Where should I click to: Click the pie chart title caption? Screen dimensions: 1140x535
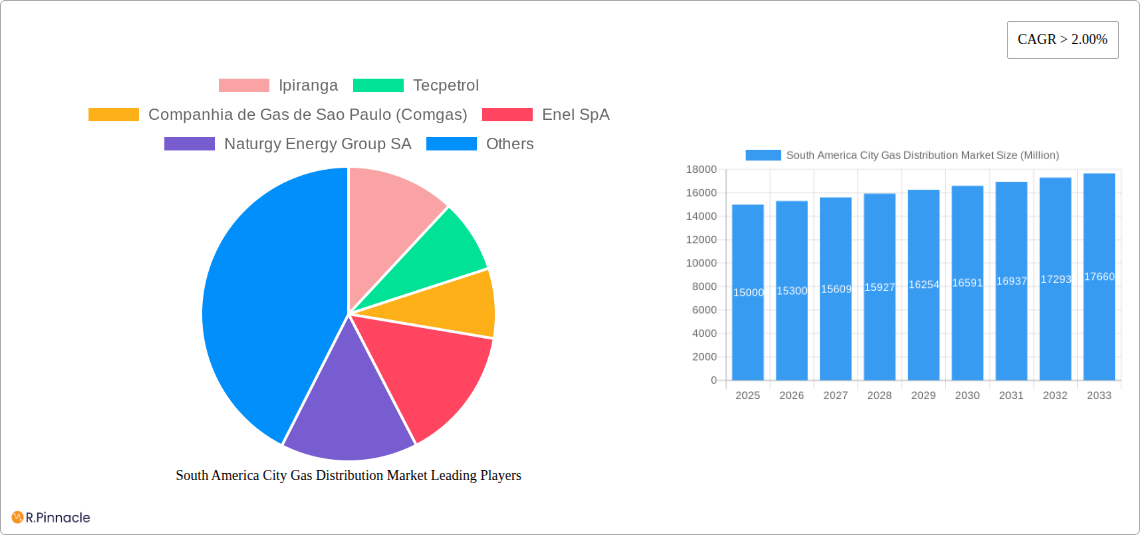pos(349,475)
